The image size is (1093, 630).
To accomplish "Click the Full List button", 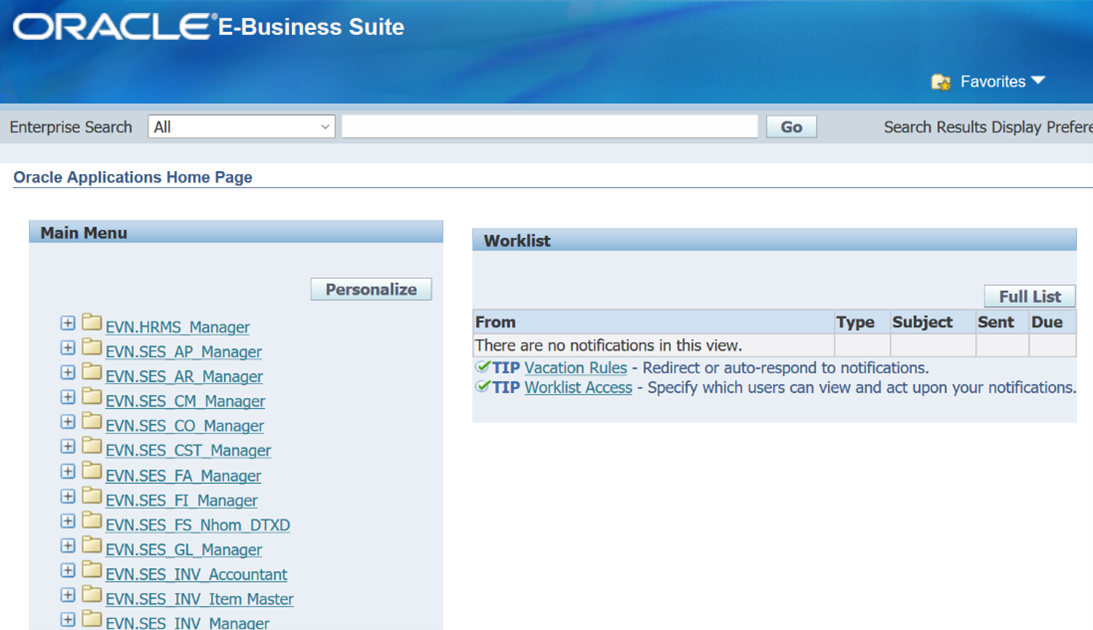I will pos(1030,296).
